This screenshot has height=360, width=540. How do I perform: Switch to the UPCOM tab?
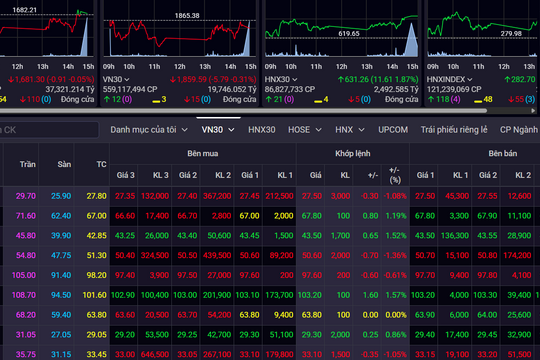click(x=393, y=130)
